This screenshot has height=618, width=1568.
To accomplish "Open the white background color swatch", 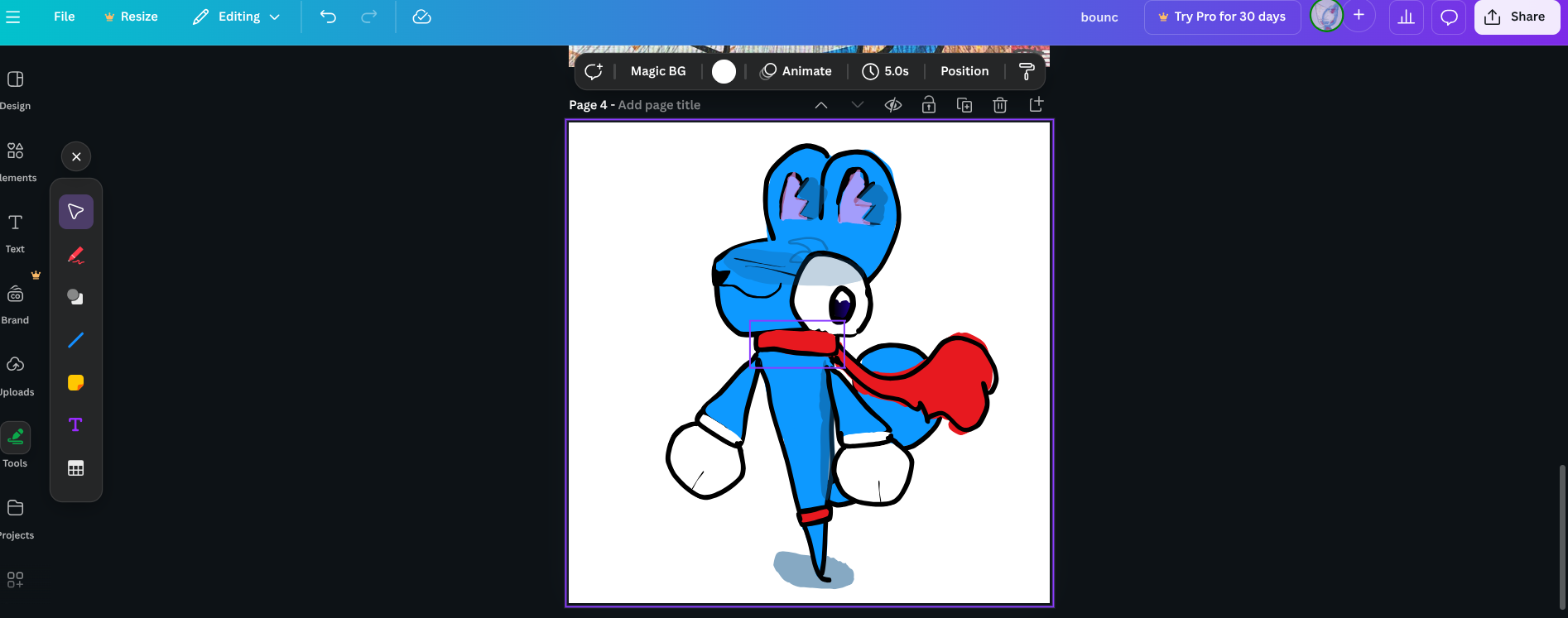I will coord(724,72).
